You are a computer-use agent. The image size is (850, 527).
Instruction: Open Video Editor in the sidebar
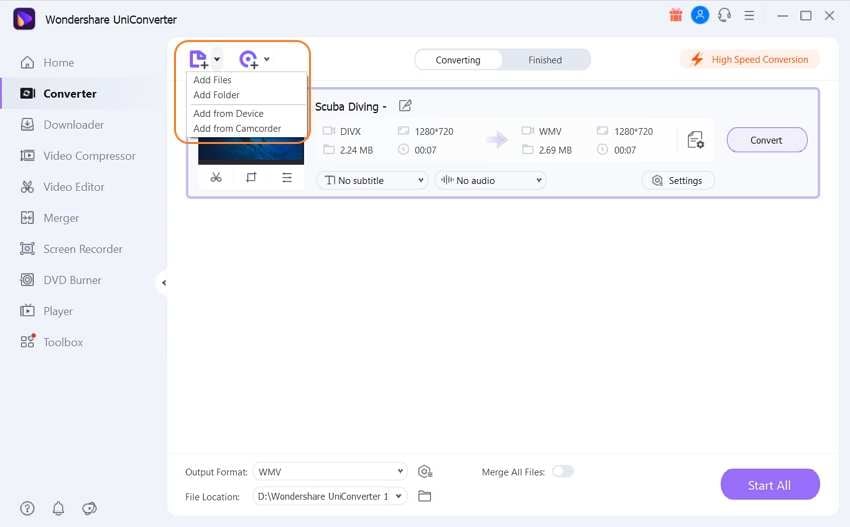point(74,187)
